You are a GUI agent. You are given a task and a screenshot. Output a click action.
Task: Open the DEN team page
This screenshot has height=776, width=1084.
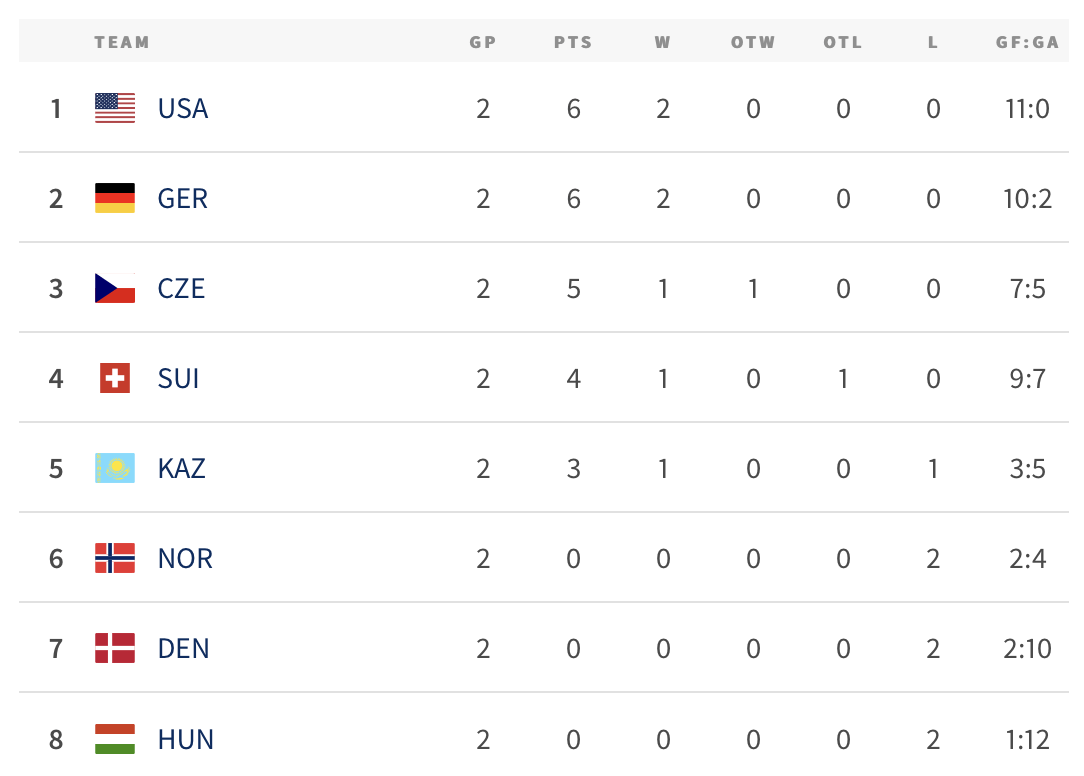coord(183,648)
